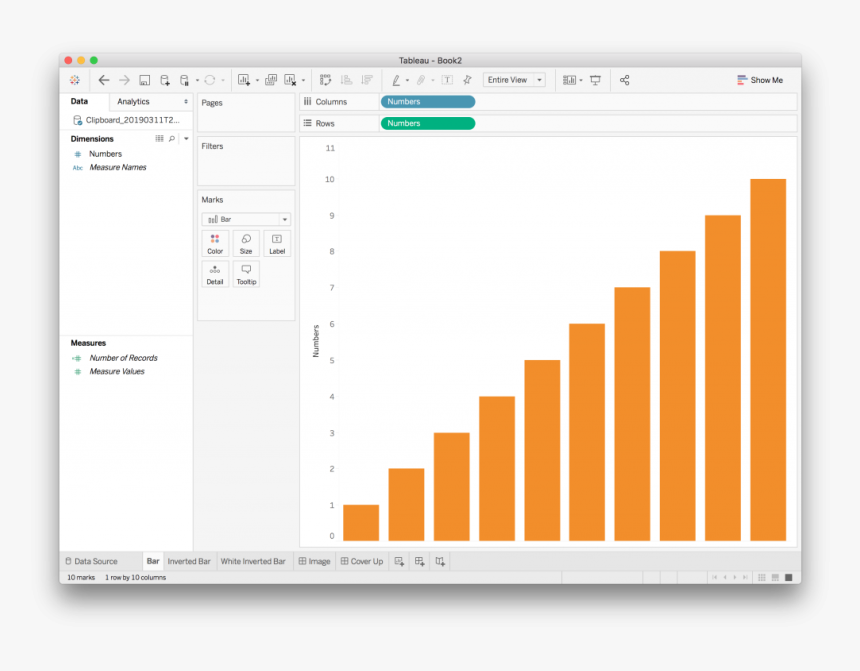Image resolution: width=860 pixels, height=671 pixels.
Task: Click the Show/Hide Cards icon
Action: [569, 80]
